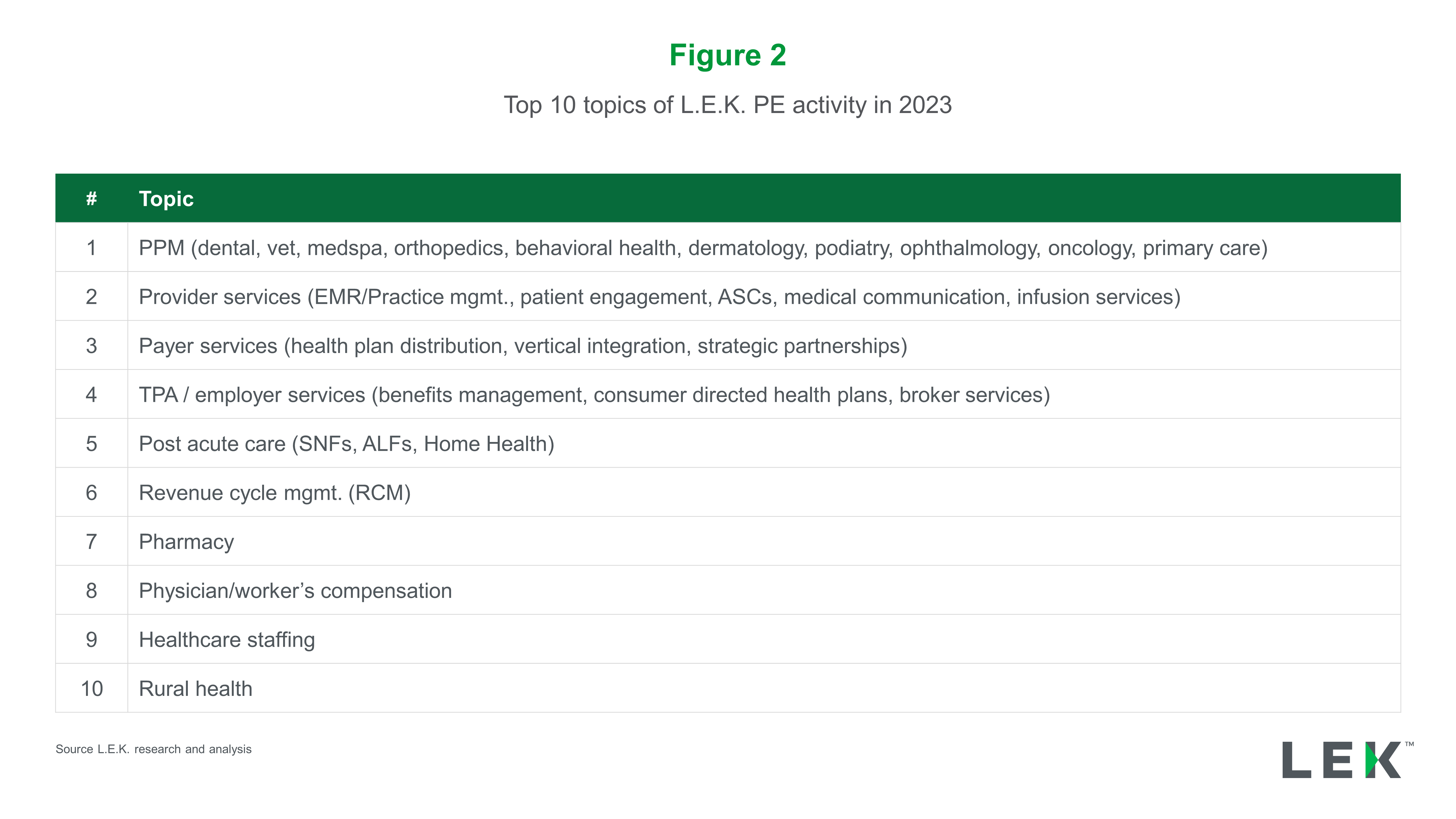Select Revenue cycle mgmt. (RCM) row

click(x=728, y=492)
